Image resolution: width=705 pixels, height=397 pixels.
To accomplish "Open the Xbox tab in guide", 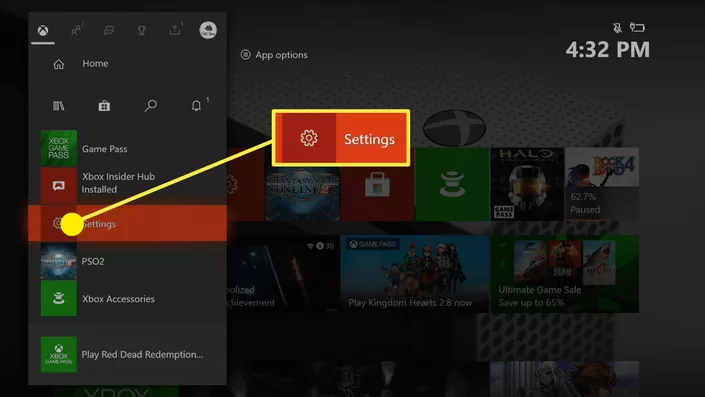I will point(43,31).
